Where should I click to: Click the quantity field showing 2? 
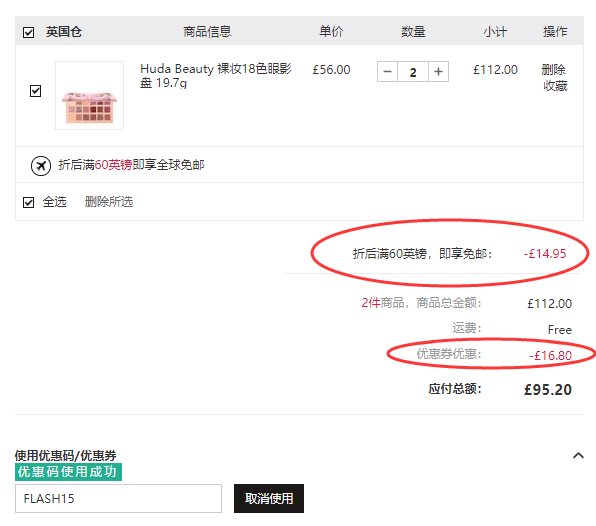point(413,71)
